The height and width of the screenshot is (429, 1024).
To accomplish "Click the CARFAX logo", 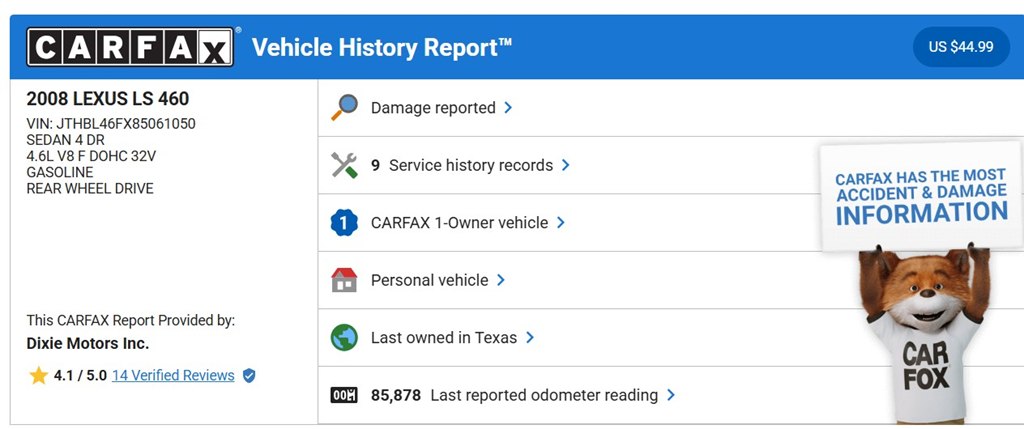I will click(x=130, y=47).
